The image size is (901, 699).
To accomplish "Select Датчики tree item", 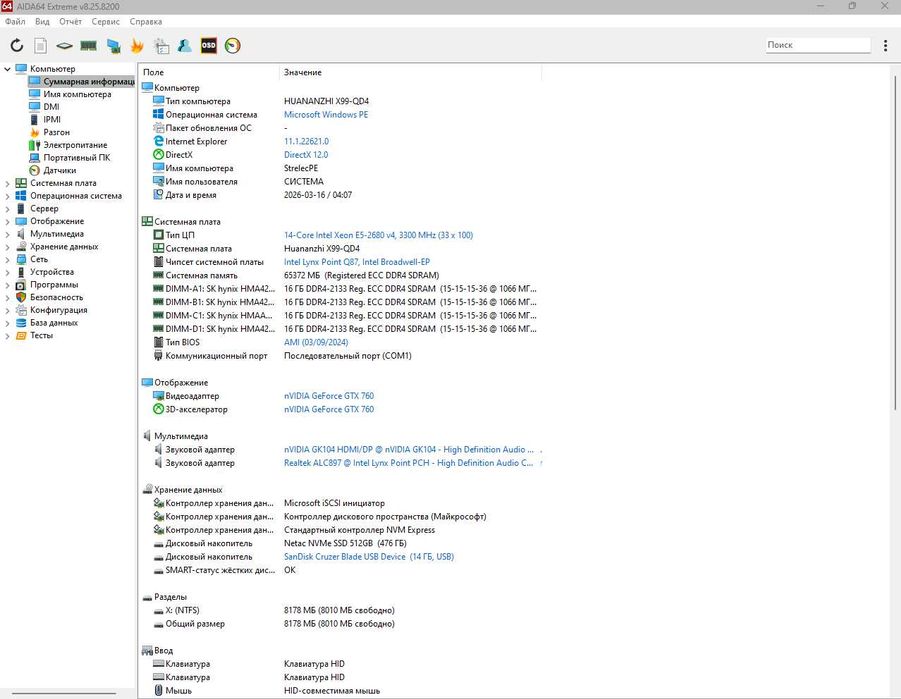I will [x=53, y=170].
